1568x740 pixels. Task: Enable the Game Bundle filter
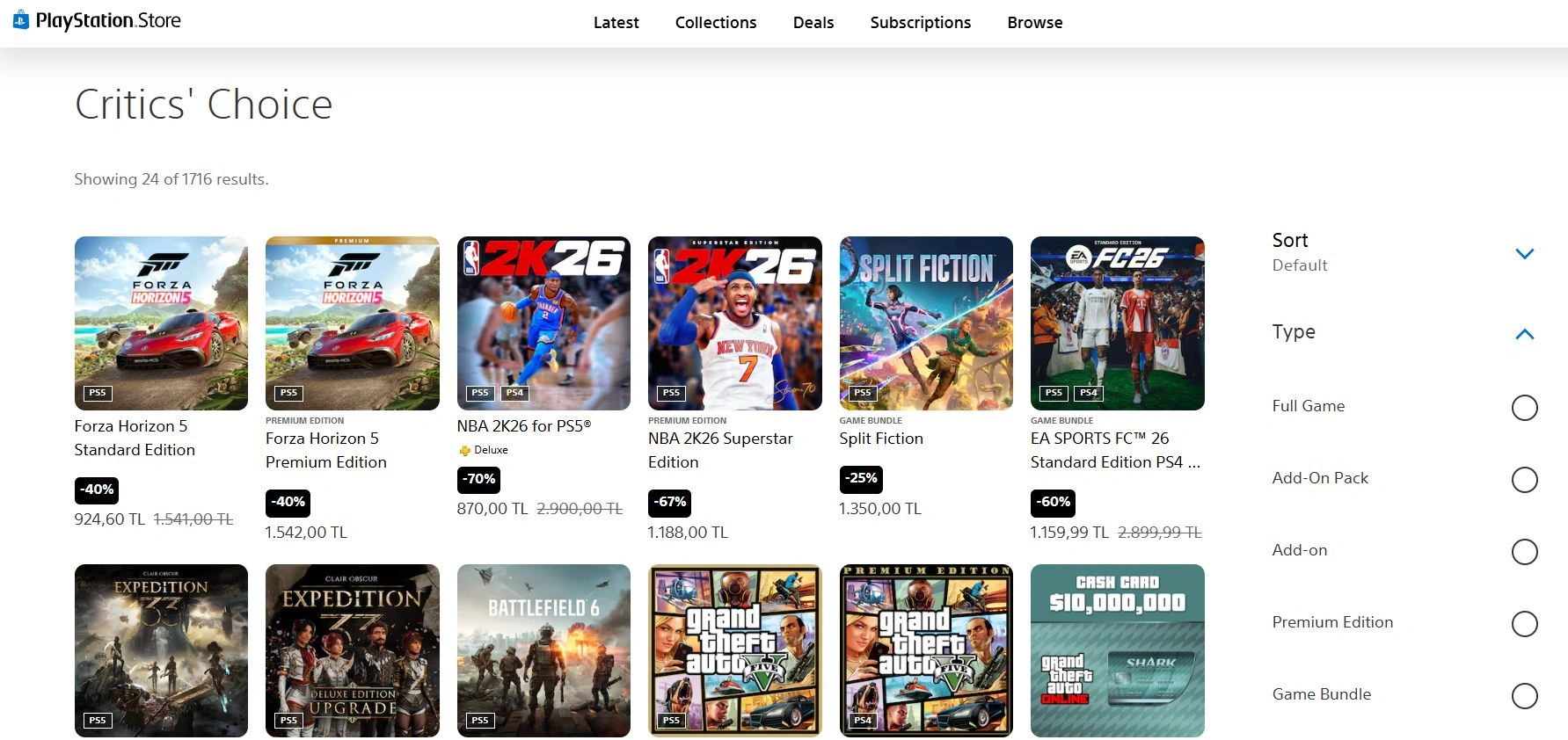(1524, 696)
